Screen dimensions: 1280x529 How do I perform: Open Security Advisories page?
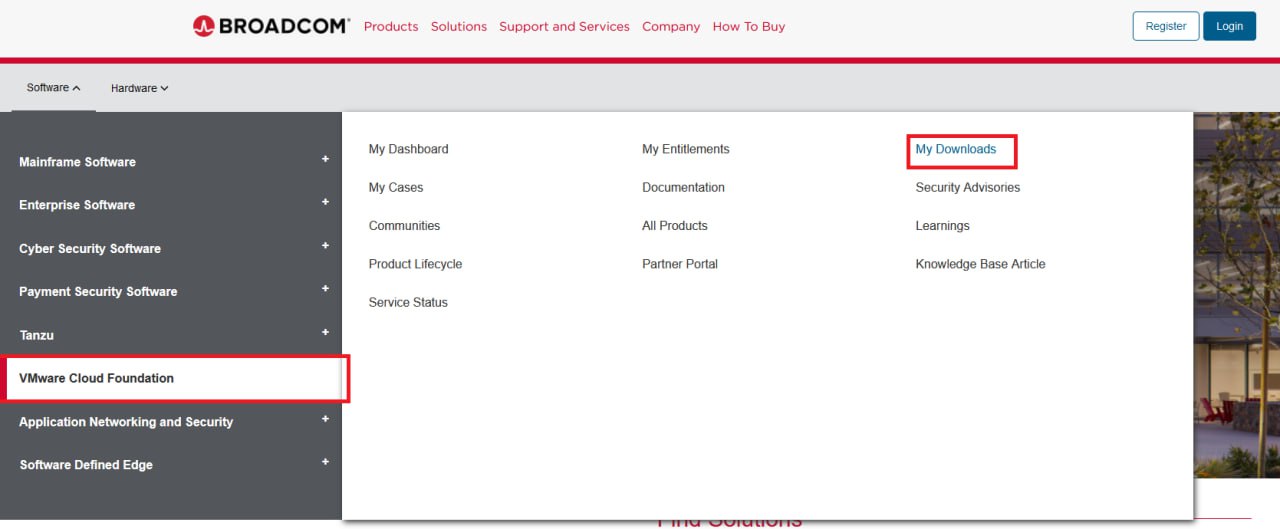(967, 188)
